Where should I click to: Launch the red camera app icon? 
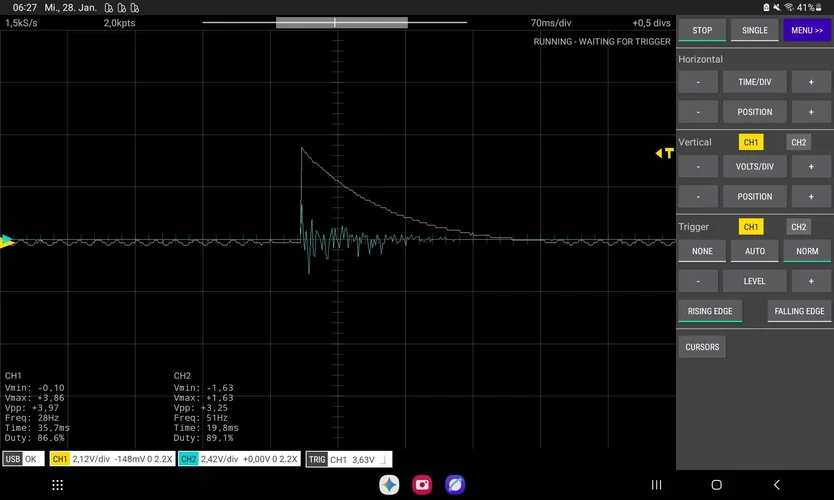pyautogui.click(x=422, y=485)
